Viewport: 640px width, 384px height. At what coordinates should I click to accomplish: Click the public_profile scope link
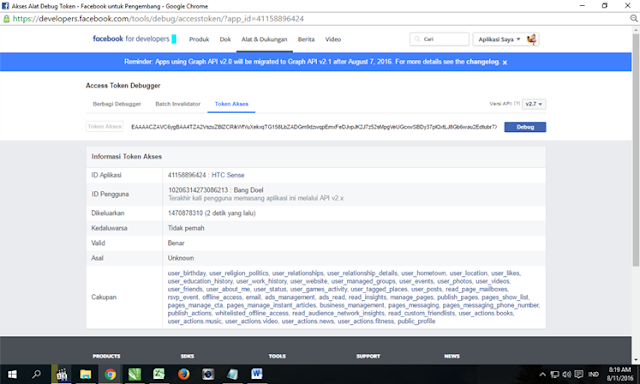(416, 321)
